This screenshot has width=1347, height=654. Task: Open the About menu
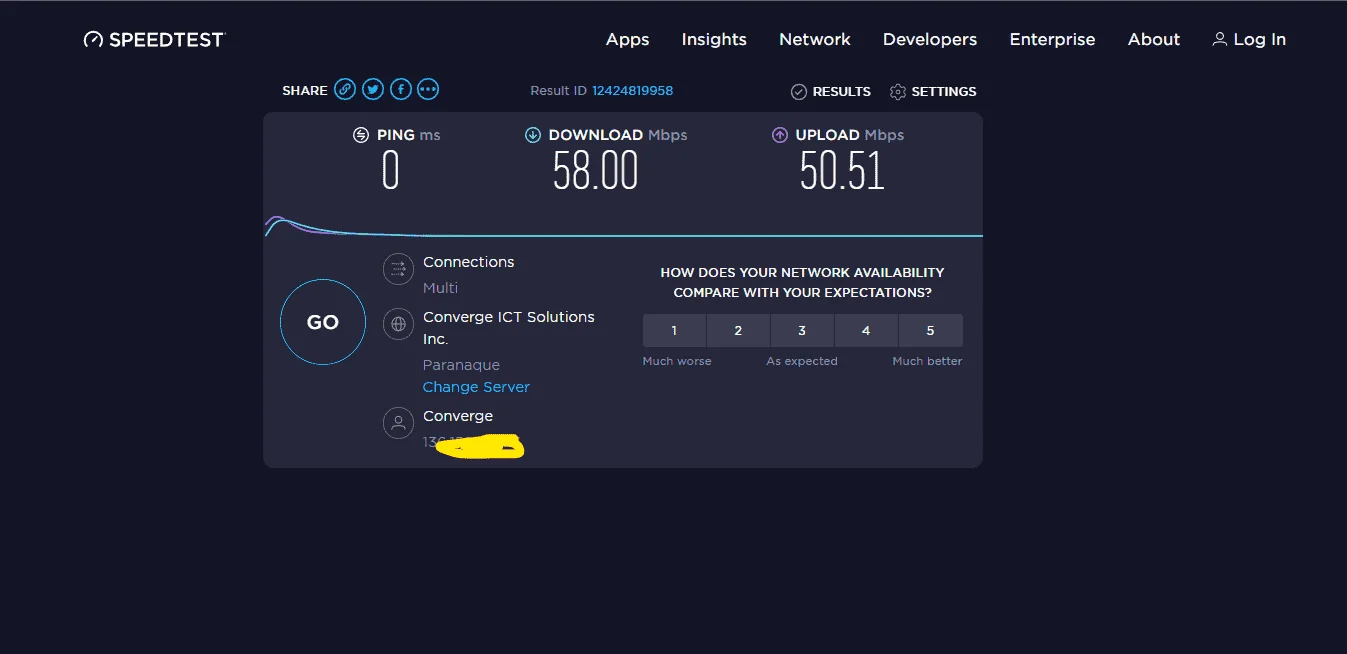click(1154, 39)
